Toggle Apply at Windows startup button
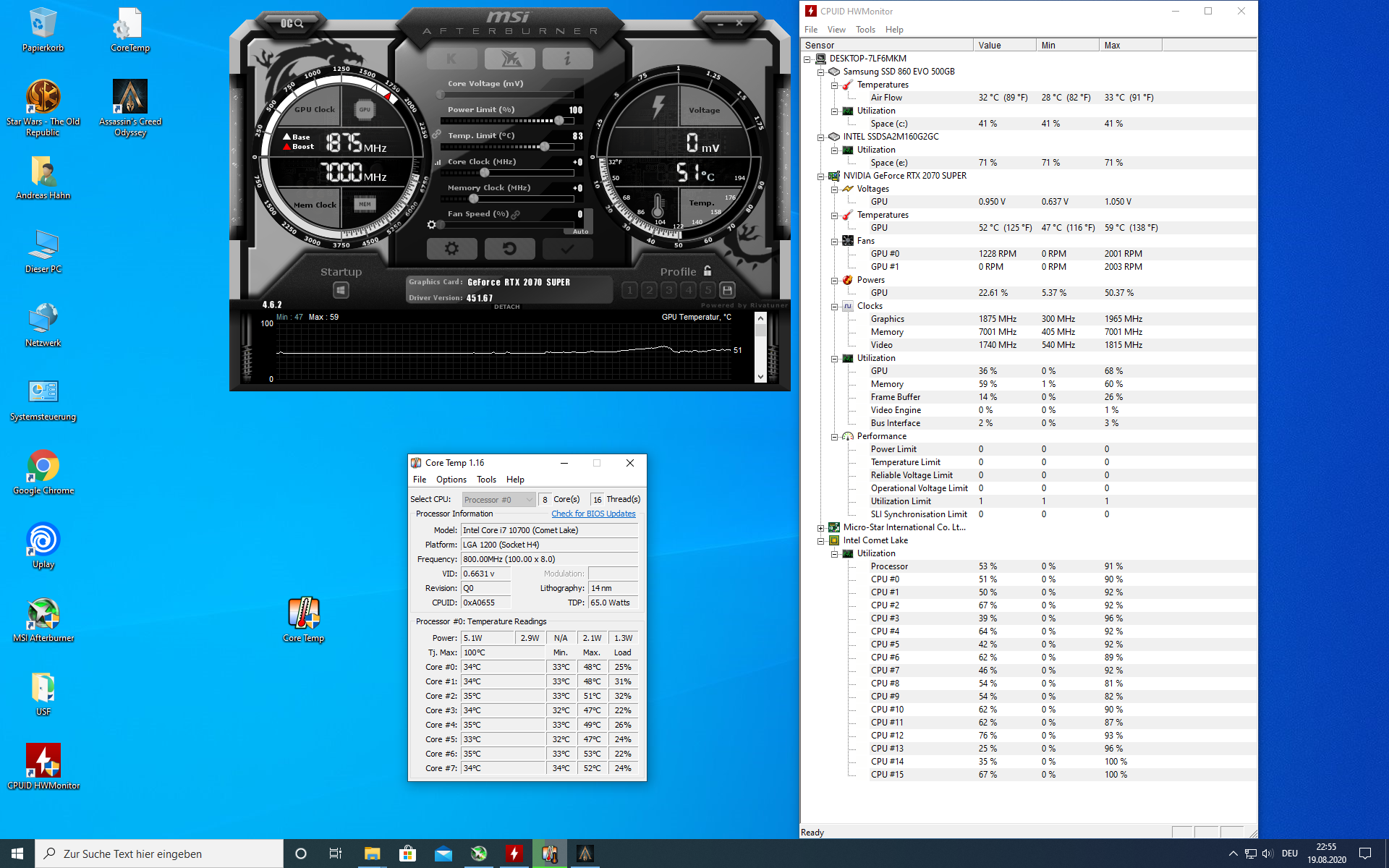This screenshot has height=868, width=1389. coord(341,290)
